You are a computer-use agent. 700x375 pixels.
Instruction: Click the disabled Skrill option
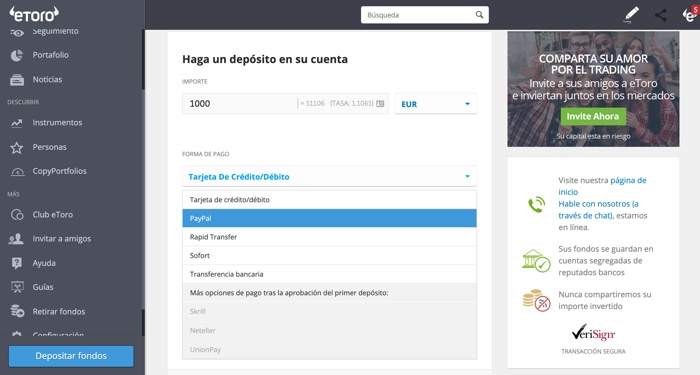(x=329, y=311)
